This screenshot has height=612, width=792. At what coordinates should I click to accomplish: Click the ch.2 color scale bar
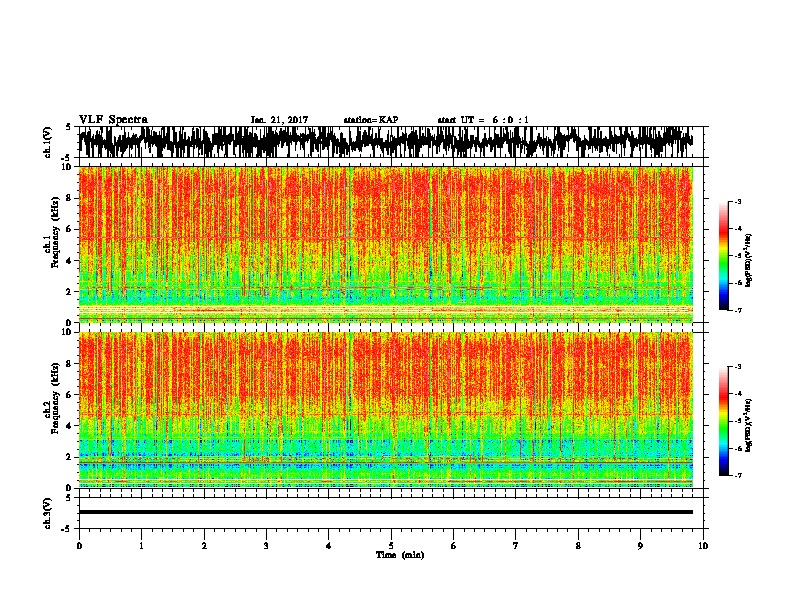[x=723, y=421]
